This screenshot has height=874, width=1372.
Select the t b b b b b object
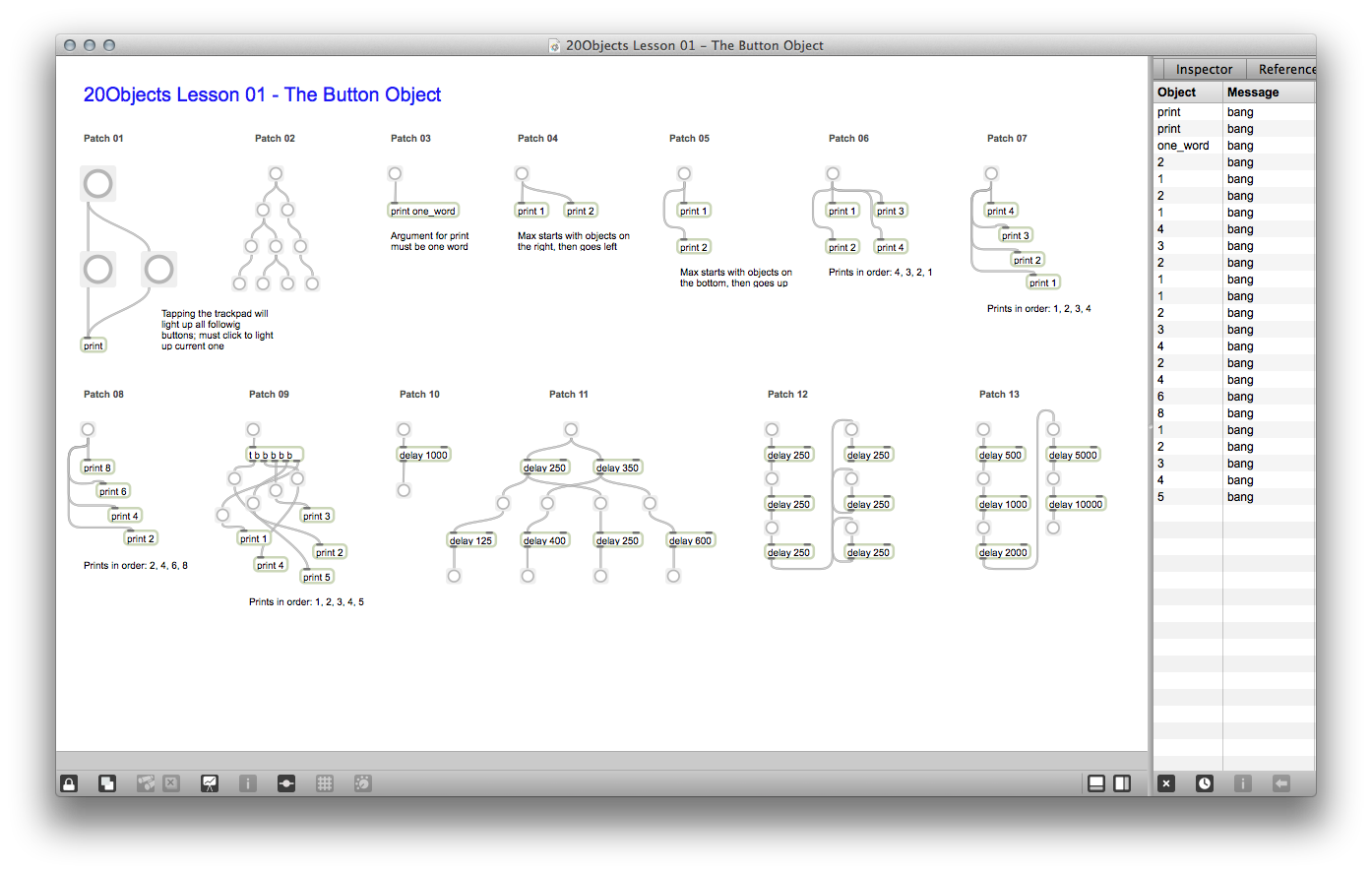tap(275, 455)
